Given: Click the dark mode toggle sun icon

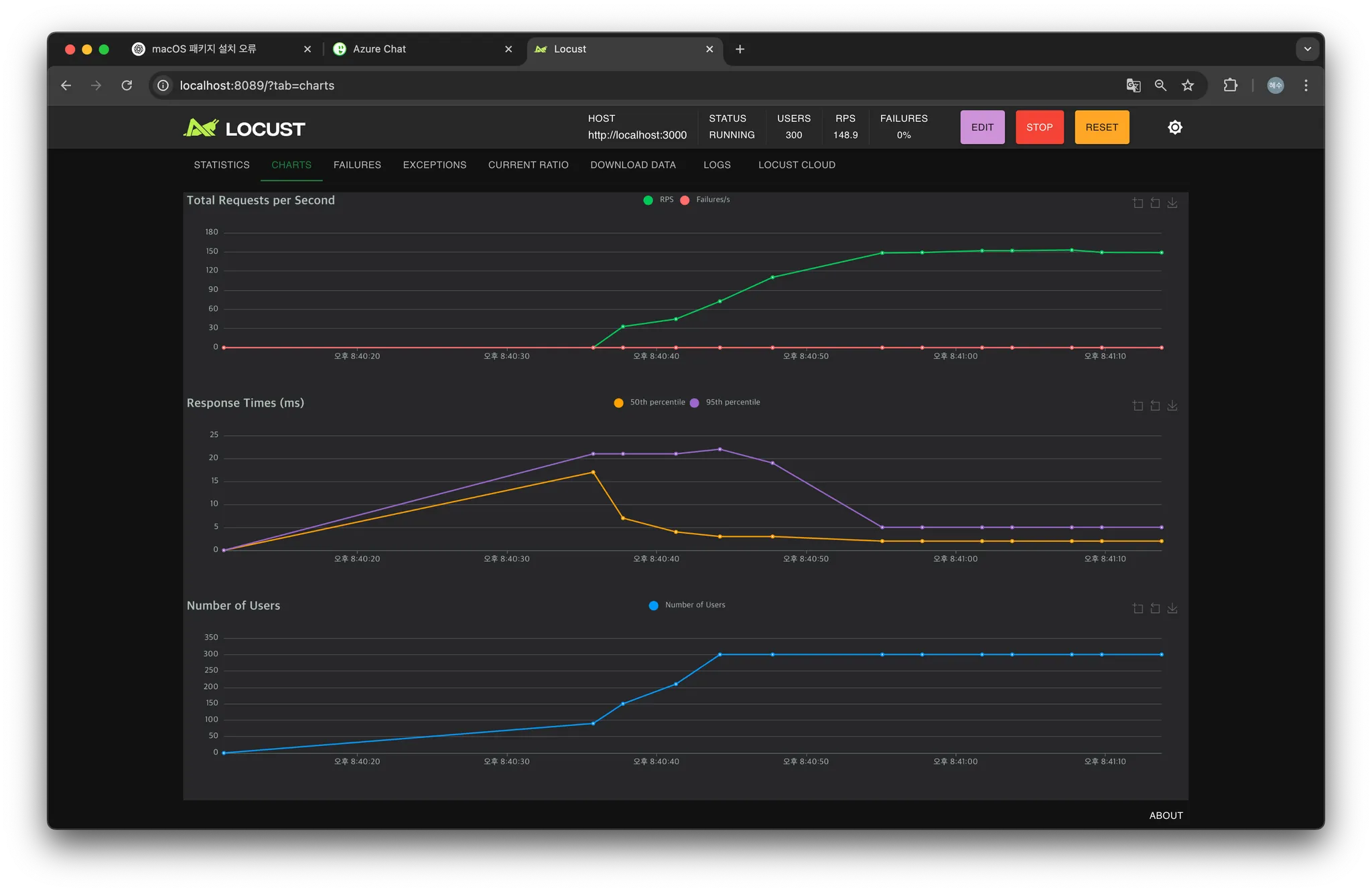Looking at the screenshot, I should [x=1175, y=127].
